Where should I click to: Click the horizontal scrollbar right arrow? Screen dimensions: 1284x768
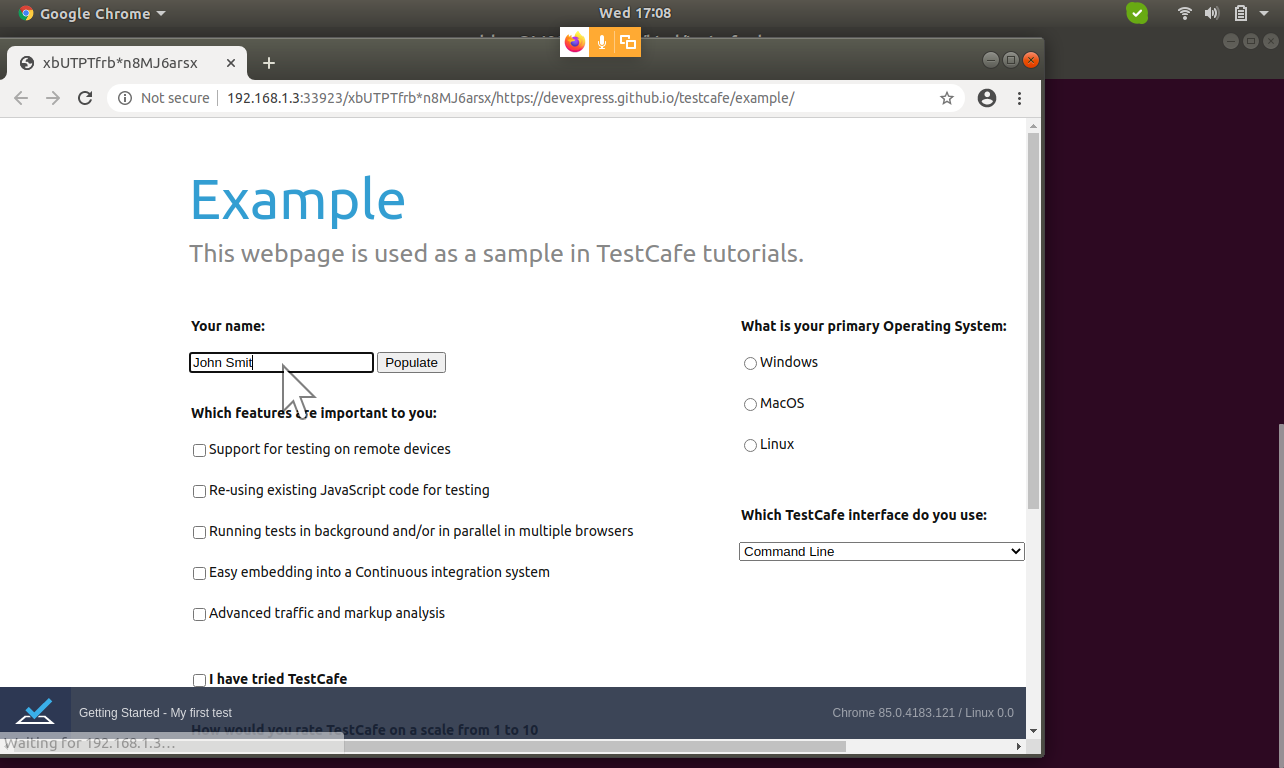[1019, 746]
